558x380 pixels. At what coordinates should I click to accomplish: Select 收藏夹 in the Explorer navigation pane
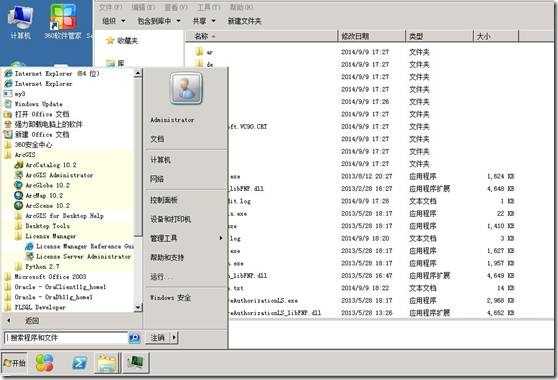click(x=122, y=41)
